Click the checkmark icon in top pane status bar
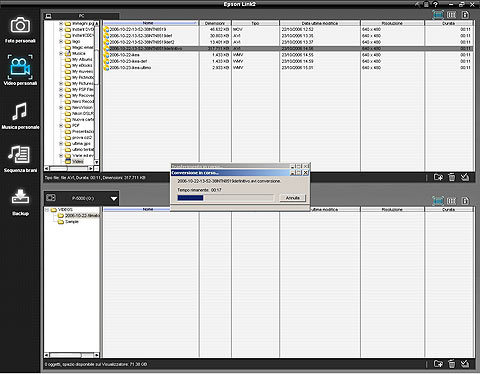 (x=465, y=177)
